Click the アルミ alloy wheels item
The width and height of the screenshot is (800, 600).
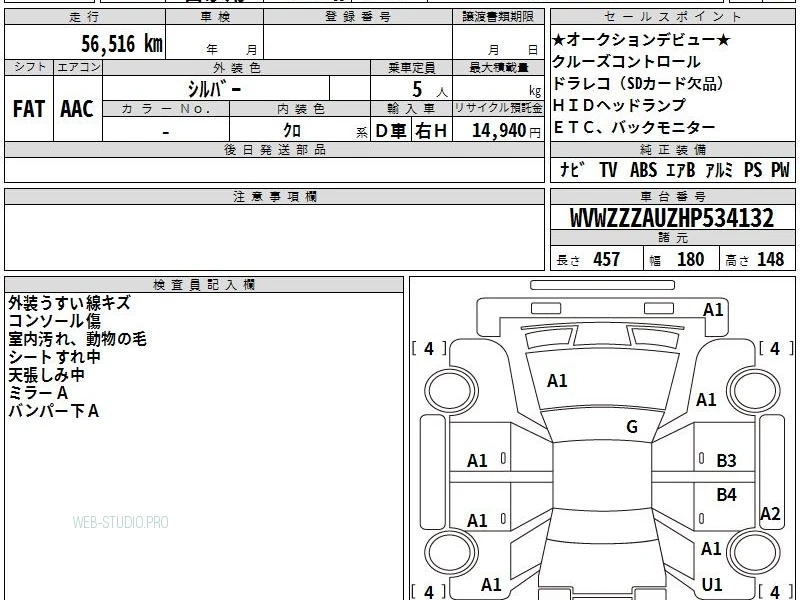coord(719,169)
